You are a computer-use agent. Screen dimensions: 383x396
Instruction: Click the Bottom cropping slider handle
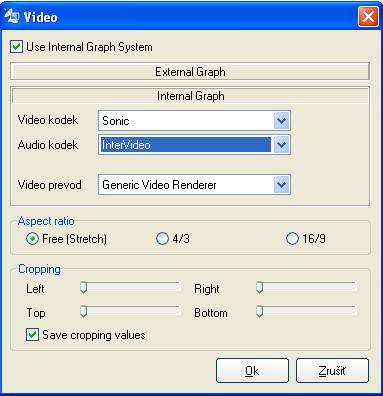(x=260, y=312)
